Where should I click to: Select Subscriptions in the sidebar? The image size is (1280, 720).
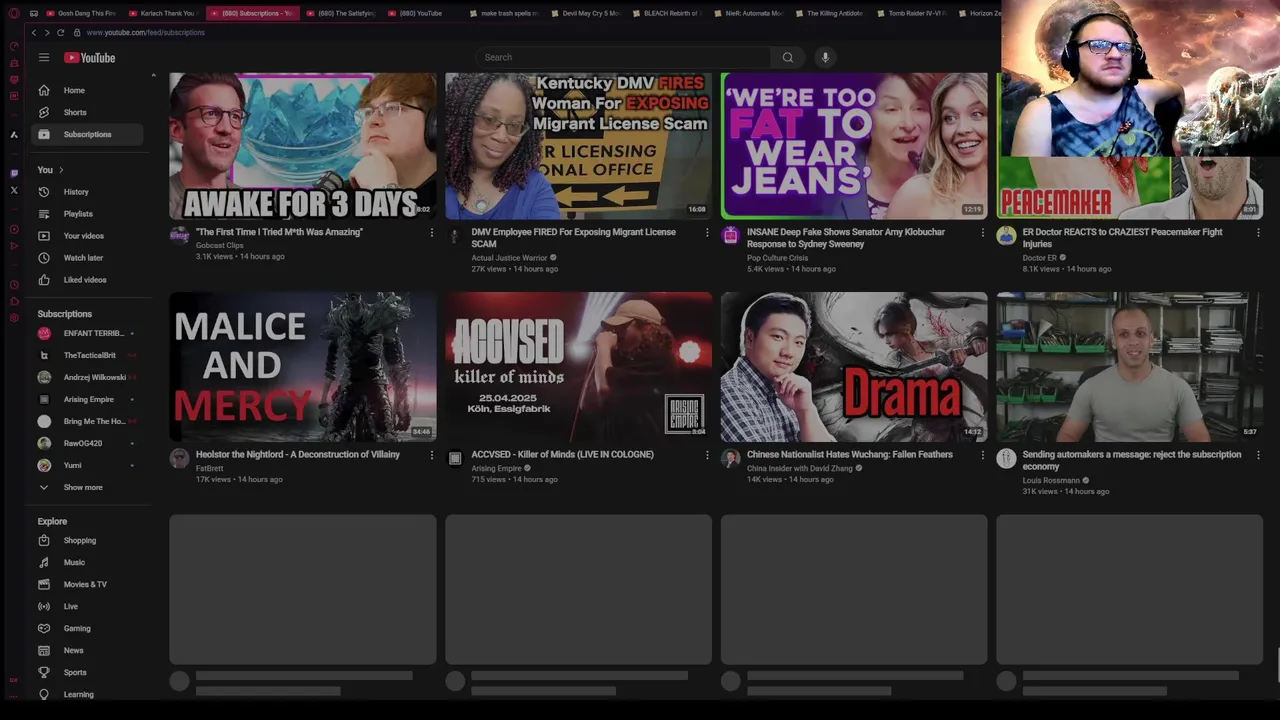(88, 134)
